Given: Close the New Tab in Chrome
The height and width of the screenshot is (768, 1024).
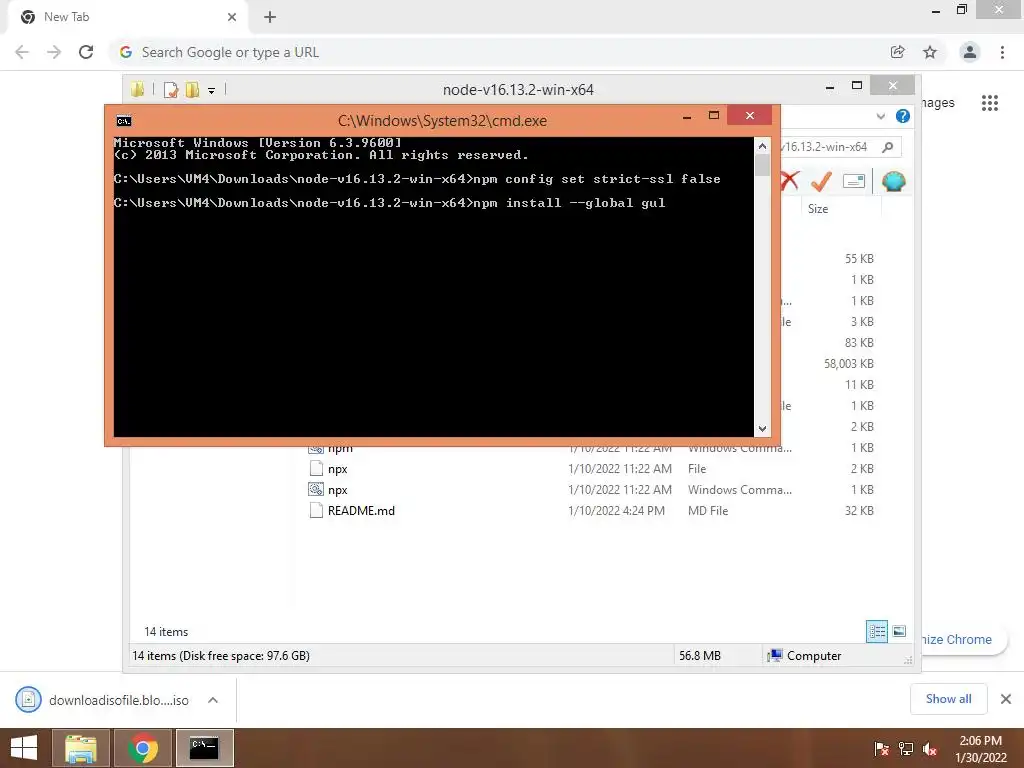Looking at the screenshot, I should [232, 17].
